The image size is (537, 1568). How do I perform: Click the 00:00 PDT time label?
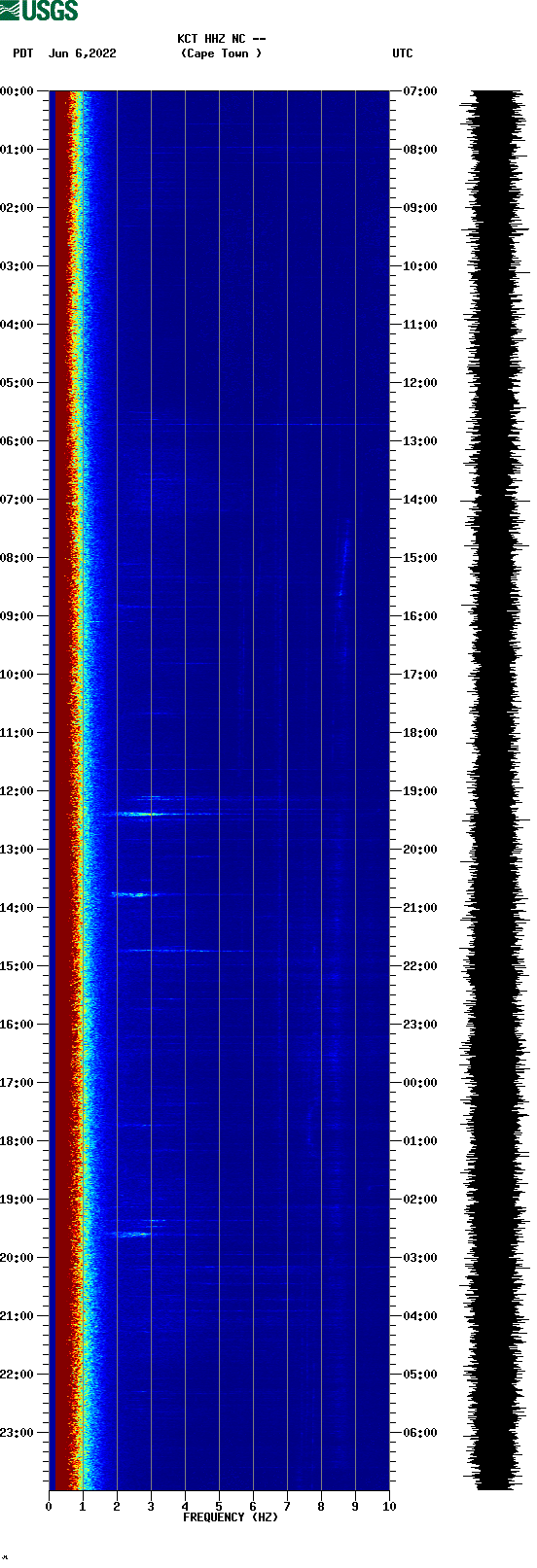pyautogui.click(x=18, y=91)
